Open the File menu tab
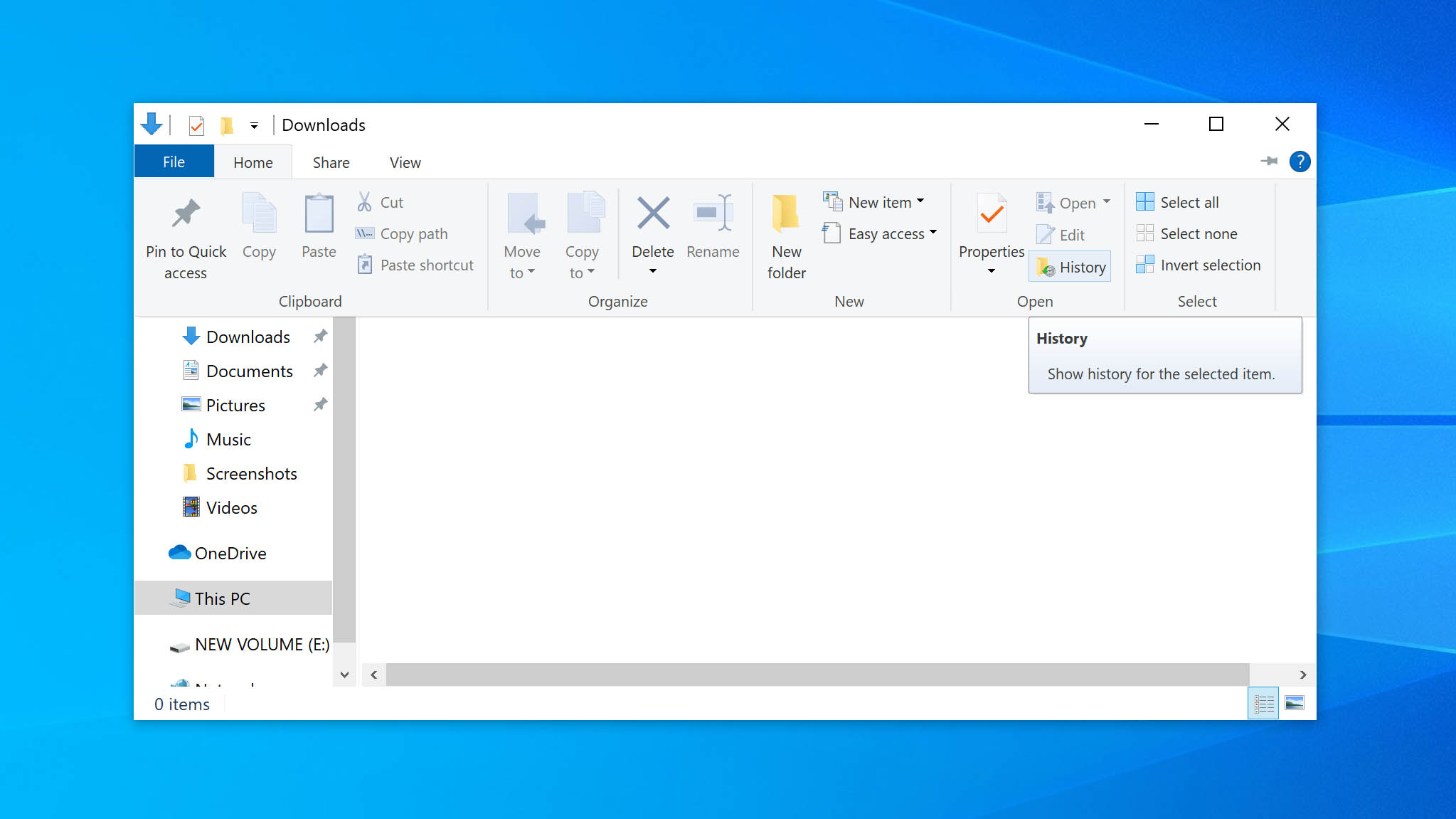1456x819 pixels. tap(174, 162)
